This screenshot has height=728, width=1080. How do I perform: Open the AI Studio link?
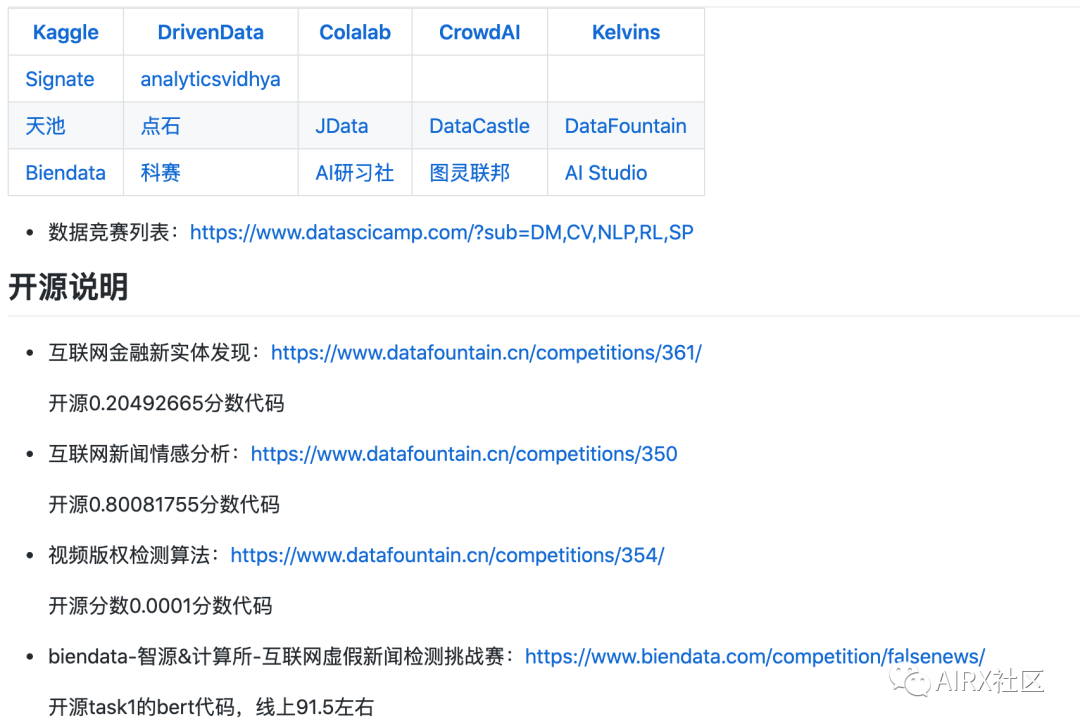[606, 173]
